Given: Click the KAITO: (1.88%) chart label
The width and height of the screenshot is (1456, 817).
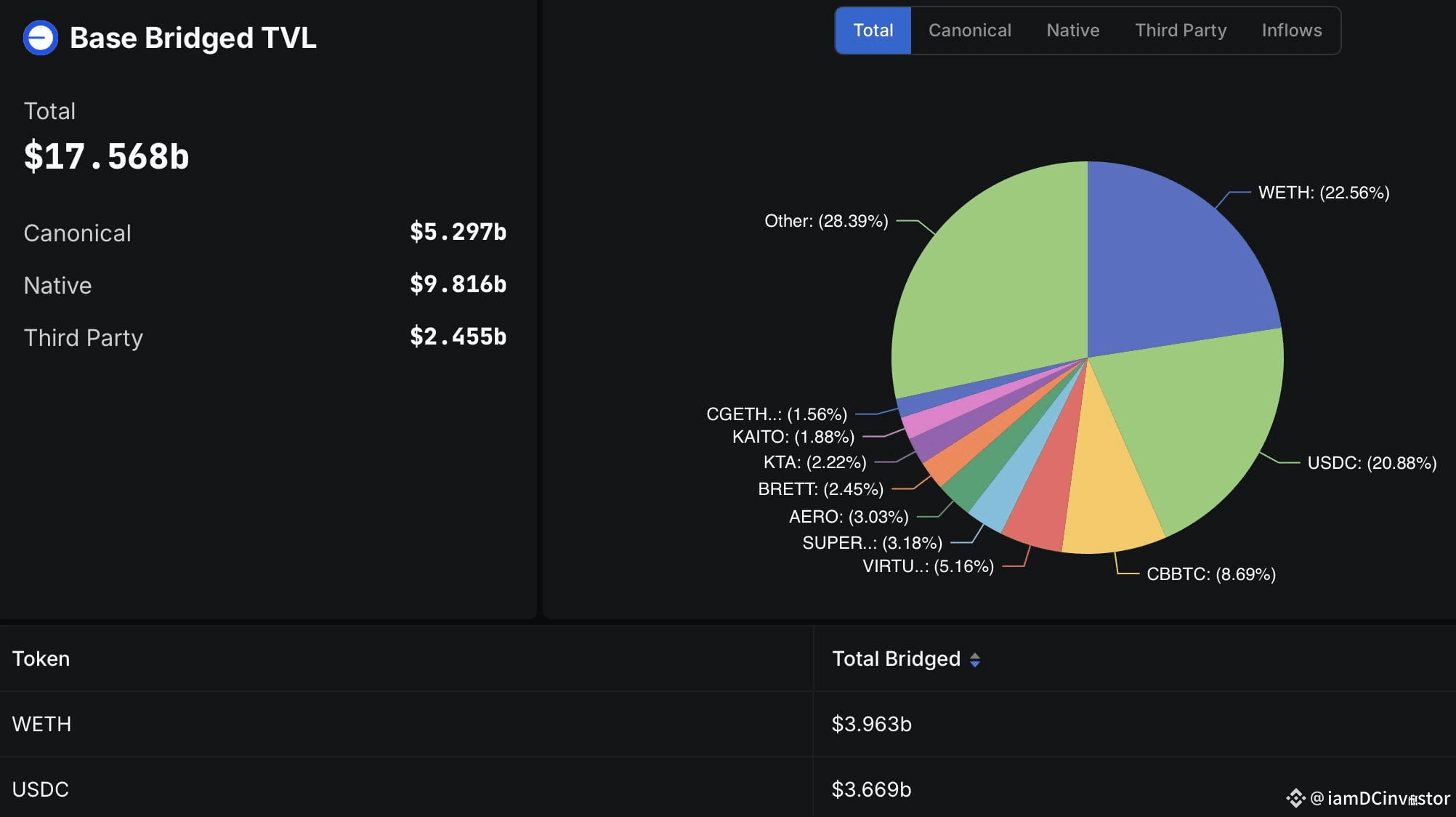Looking at the screenshot, I should [793, 437].
